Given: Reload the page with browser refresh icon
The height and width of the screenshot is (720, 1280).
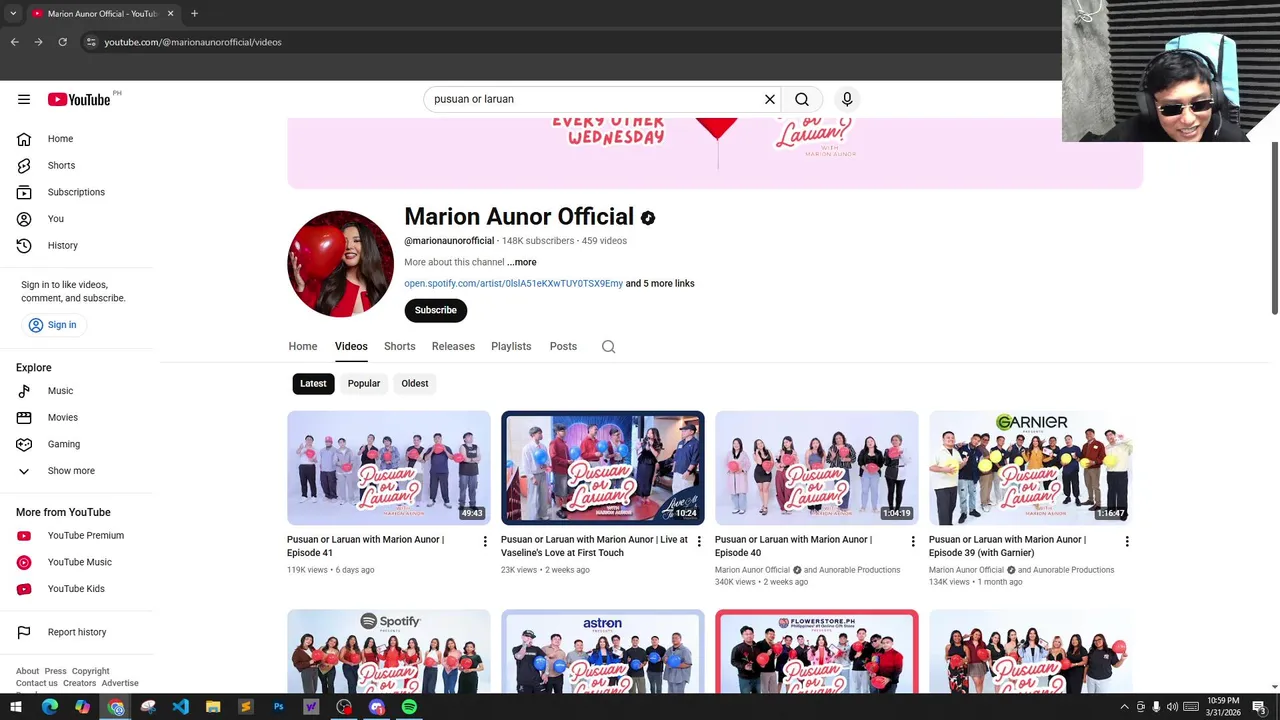Looking at the screenshot, I should pyautogui.click(x=62, y=42).
